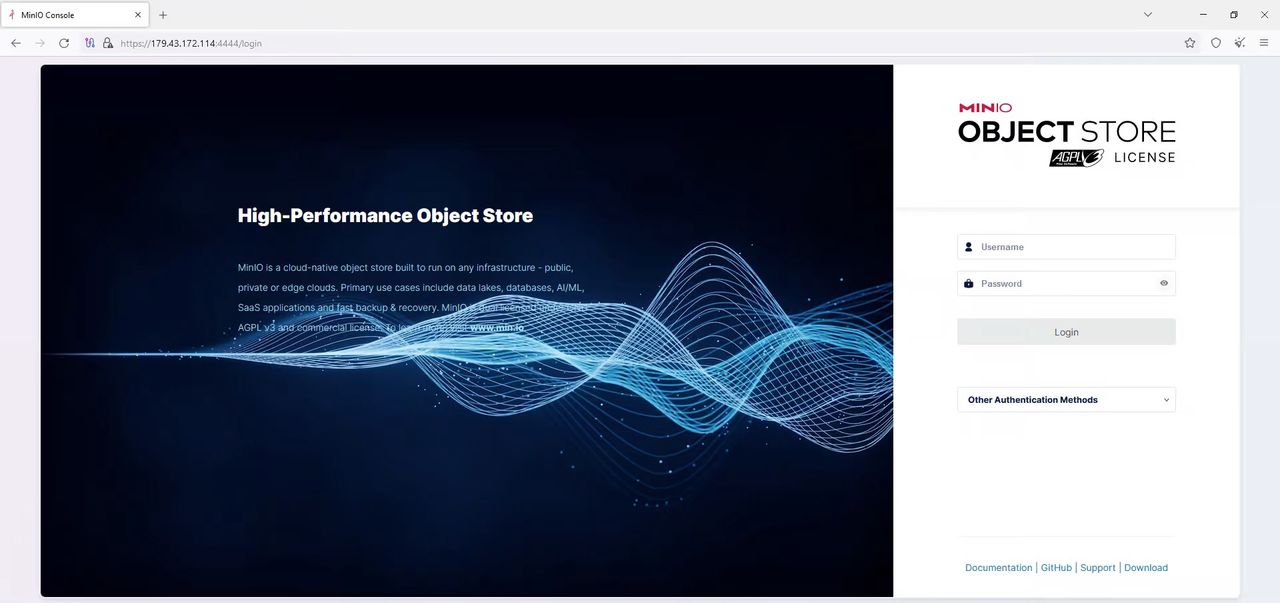Close the MinIO Console tab
The height and width of the screenshot is (603, 1280).
[x=139, y=15]
